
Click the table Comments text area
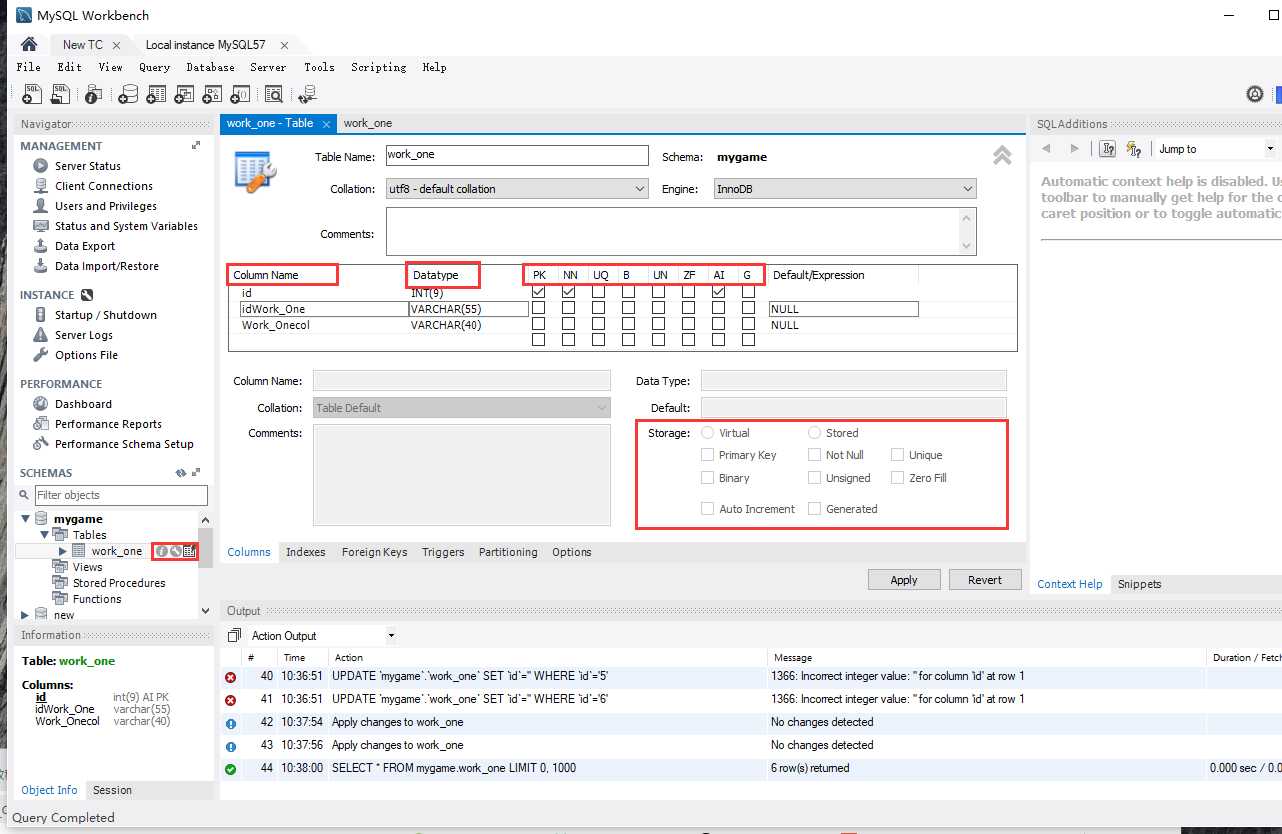[x=681, y=232]
